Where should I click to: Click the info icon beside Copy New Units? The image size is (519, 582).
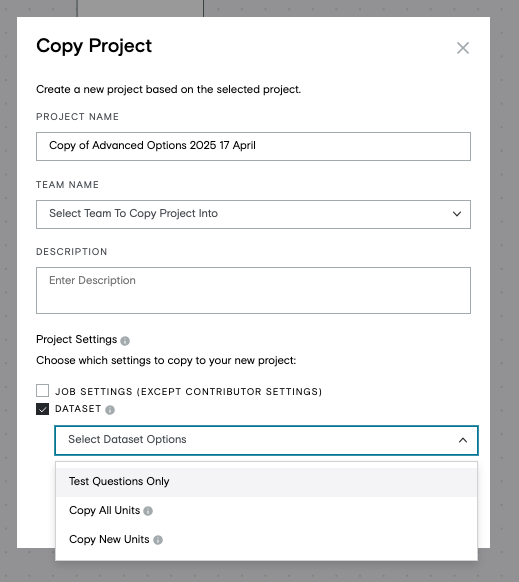[158, 540]
